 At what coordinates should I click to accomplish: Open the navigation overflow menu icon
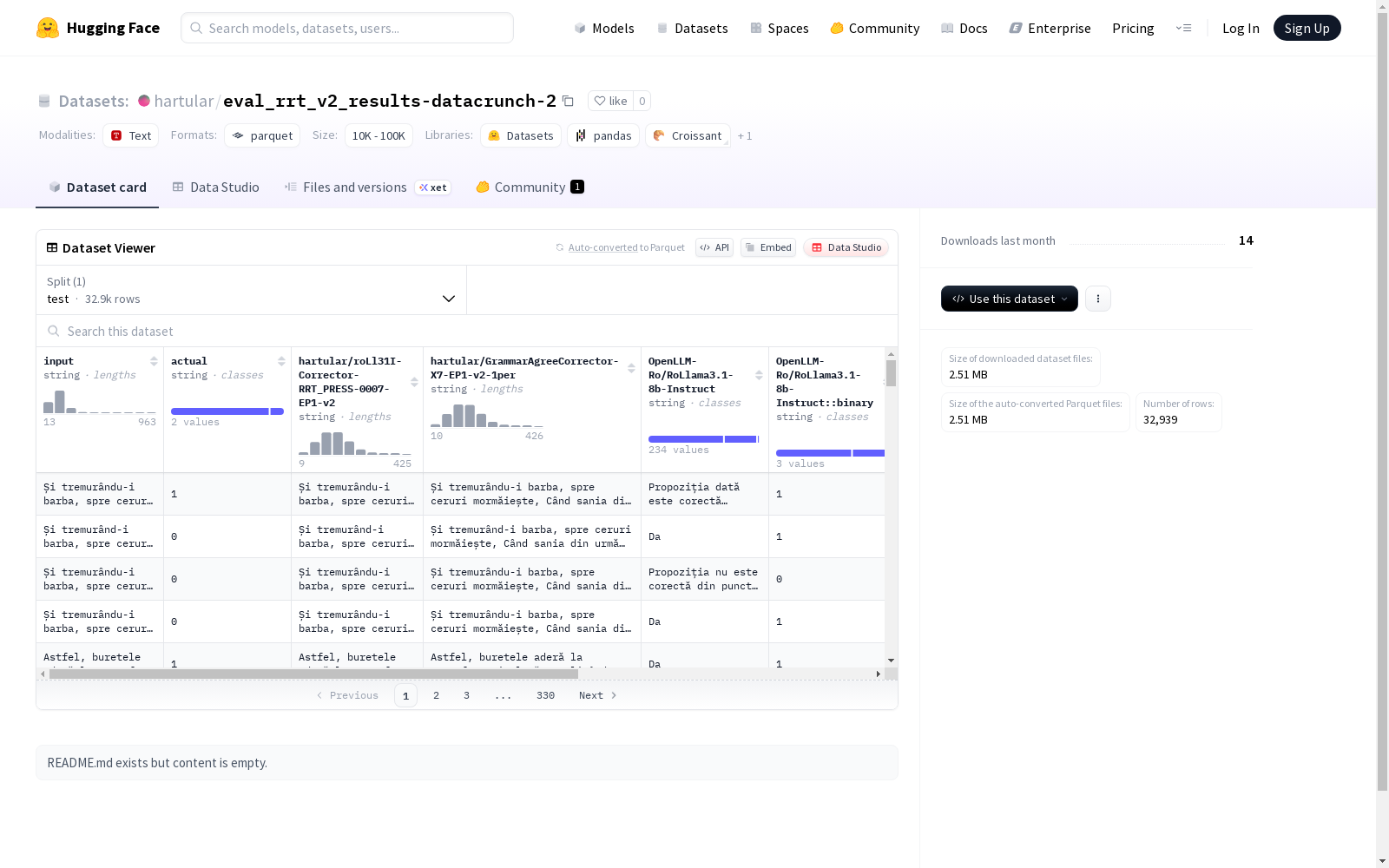[x=1183, y=28]
